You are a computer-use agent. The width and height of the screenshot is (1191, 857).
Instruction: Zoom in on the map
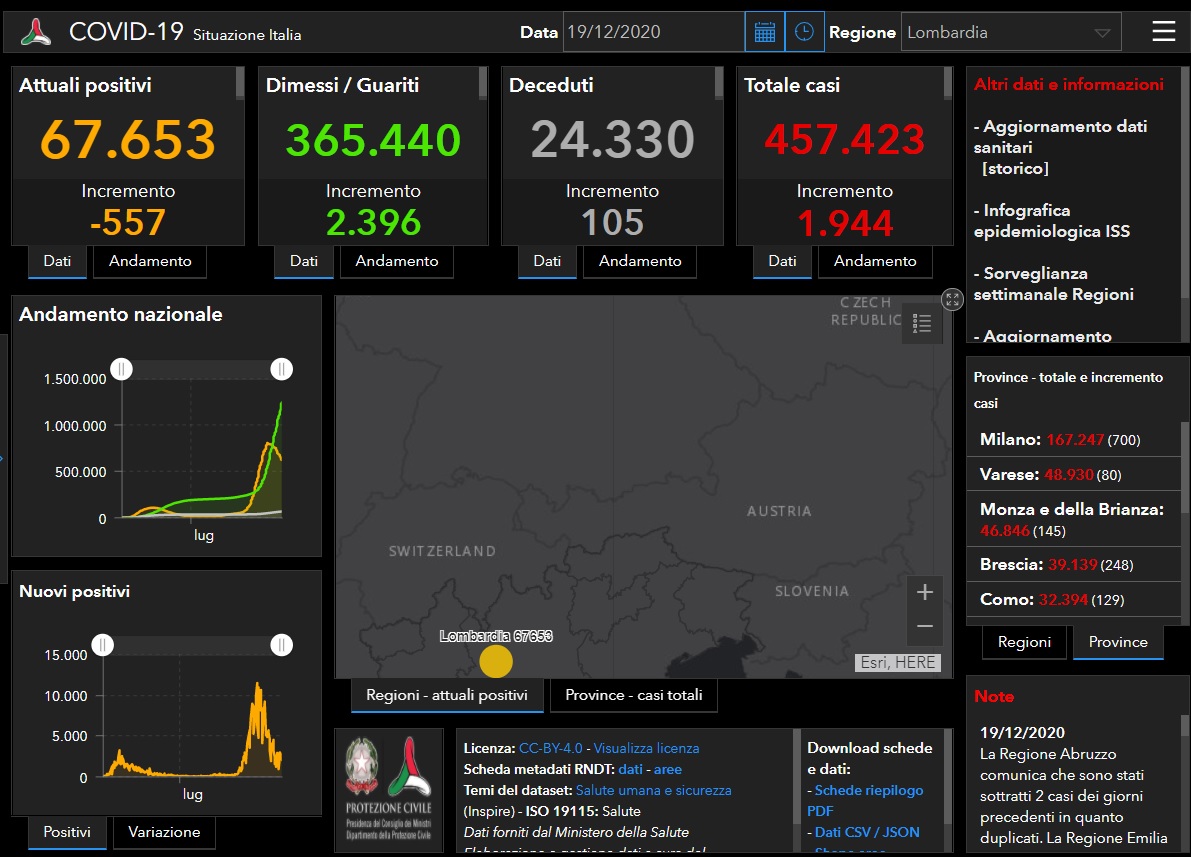[924, 592]
